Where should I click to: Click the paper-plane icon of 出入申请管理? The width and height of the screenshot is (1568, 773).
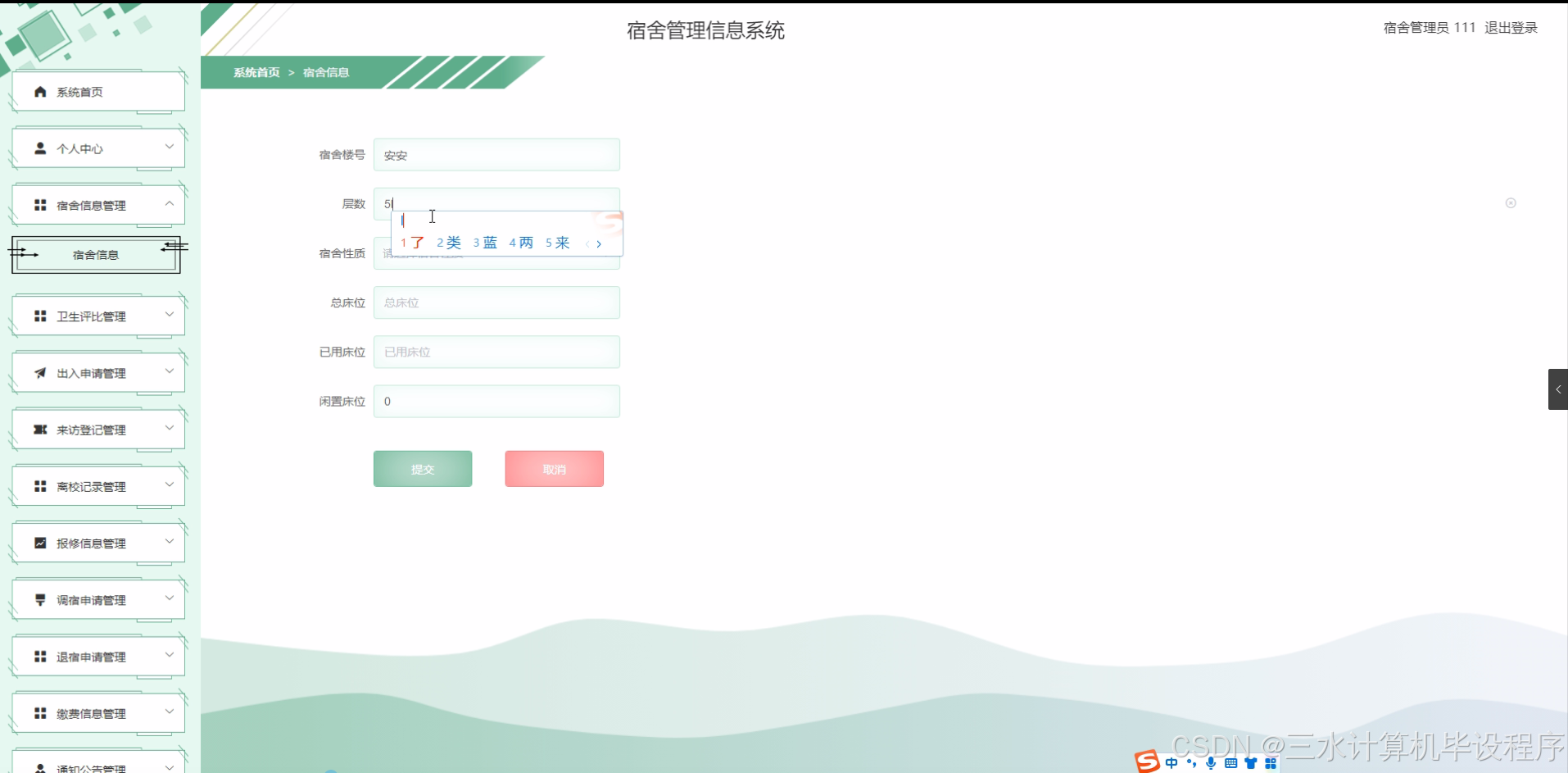pyautogui.click(x=39, y=372)
